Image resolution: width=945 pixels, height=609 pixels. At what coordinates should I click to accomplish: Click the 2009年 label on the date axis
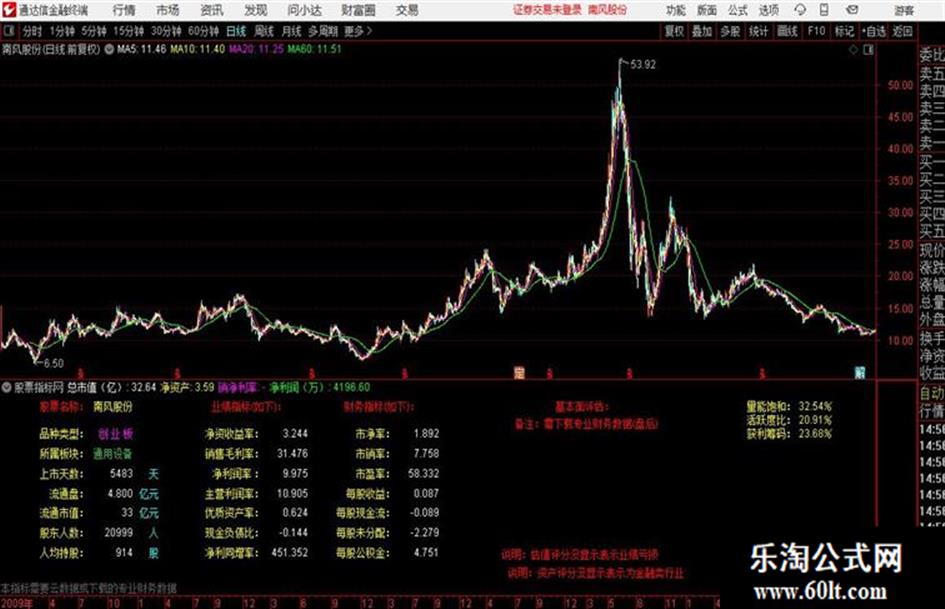tap(17, 603)
